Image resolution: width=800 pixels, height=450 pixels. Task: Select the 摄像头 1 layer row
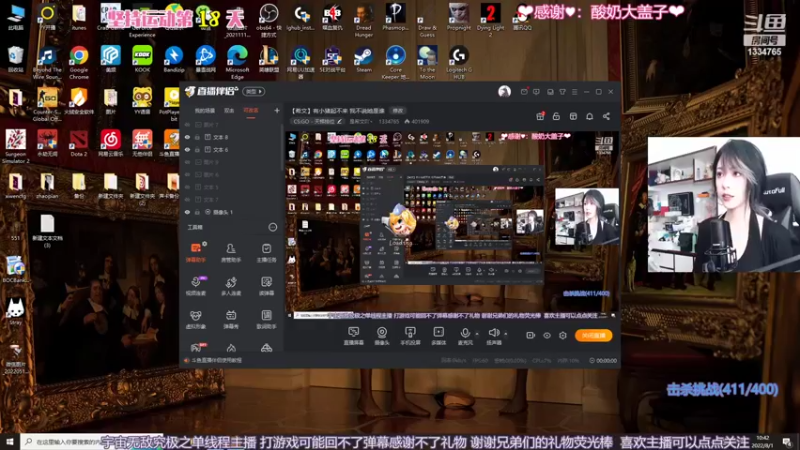[232, 212]
